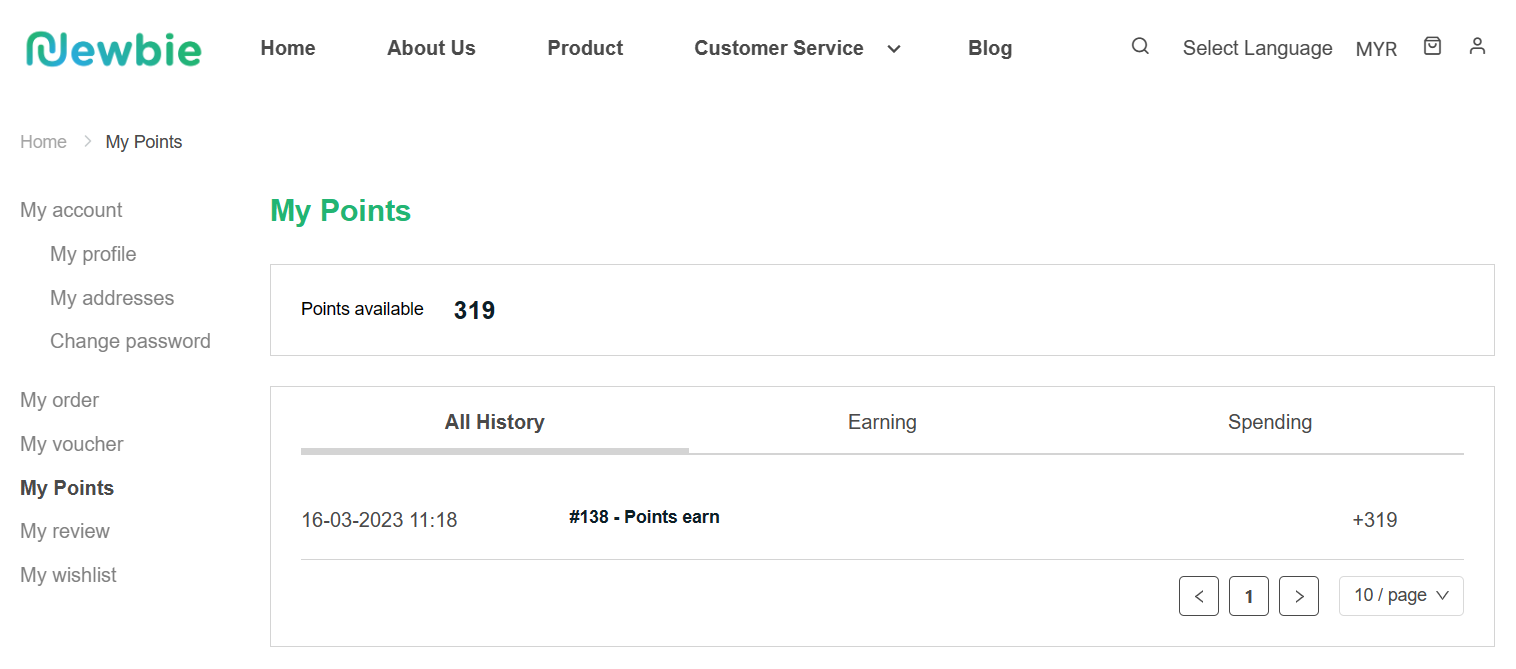This screenshot has height=669, width=1516.
Task: Go to next page arrow
Action: pyautogui.click(x=1299, y=596)
